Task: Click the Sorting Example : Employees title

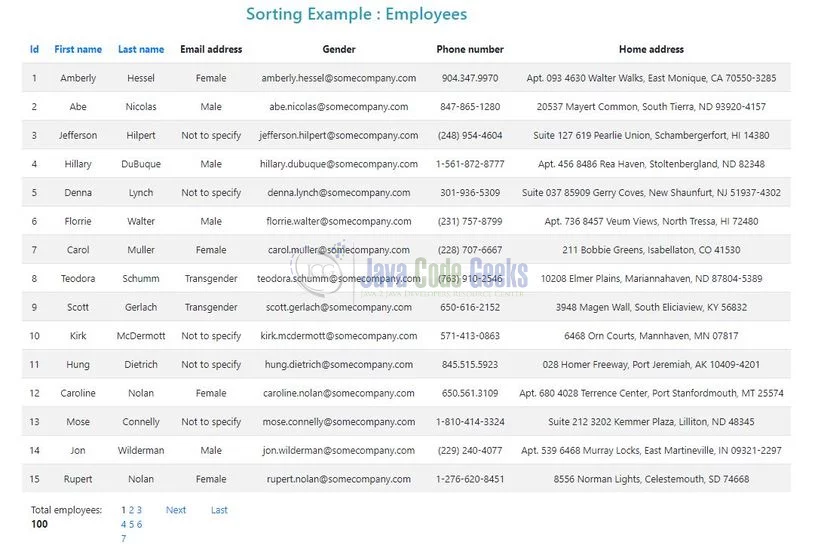Action: point(356,14)
